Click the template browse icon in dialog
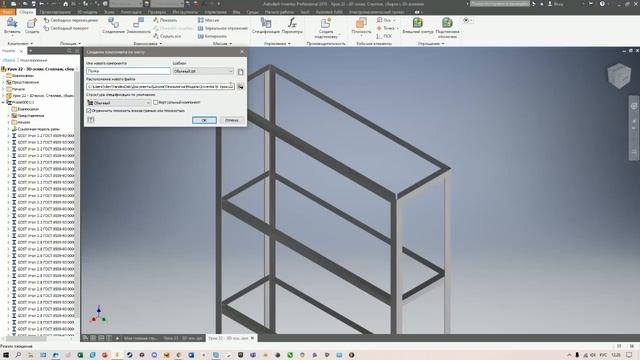Screen dimensions: 640x360 pos(240,71)
